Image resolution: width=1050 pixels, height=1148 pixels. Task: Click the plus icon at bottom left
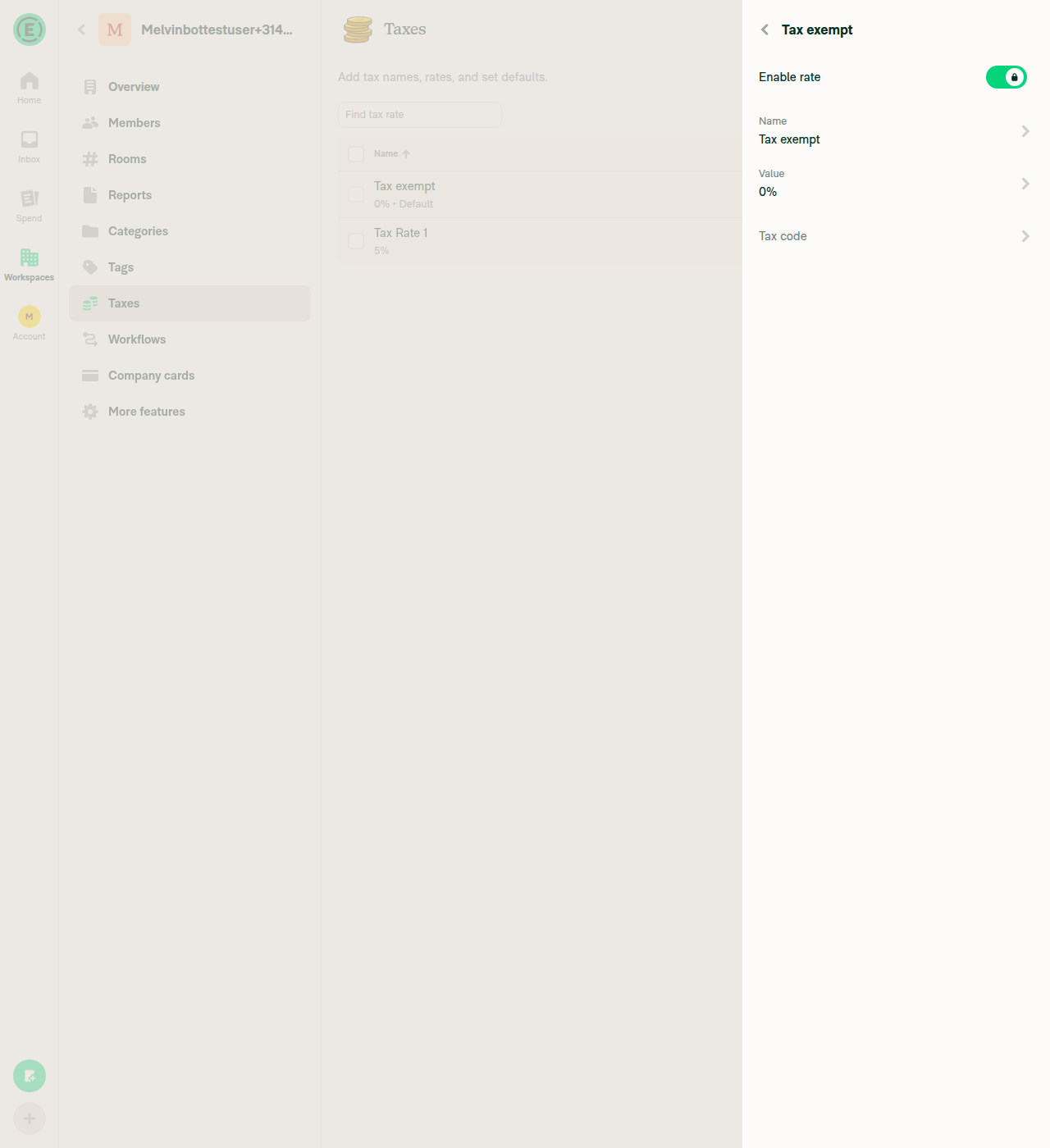tap(30, 1118)
